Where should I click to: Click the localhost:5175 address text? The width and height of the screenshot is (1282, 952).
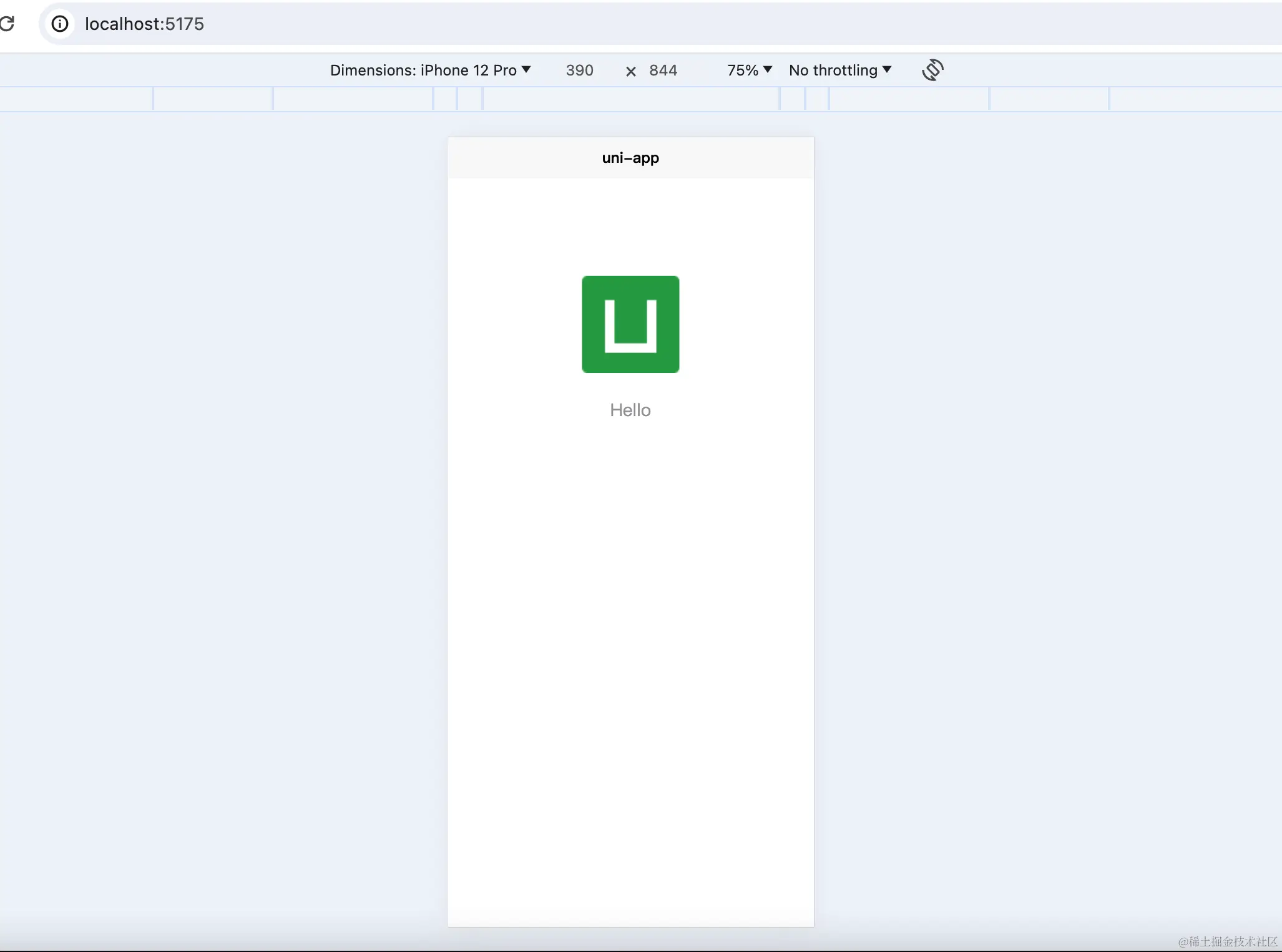pyautogui.click(x=144, y=24)
